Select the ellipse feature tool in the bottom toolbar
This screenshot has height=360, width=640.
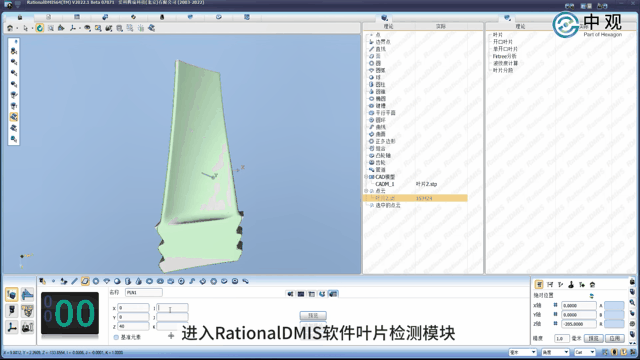pos(149,281)
